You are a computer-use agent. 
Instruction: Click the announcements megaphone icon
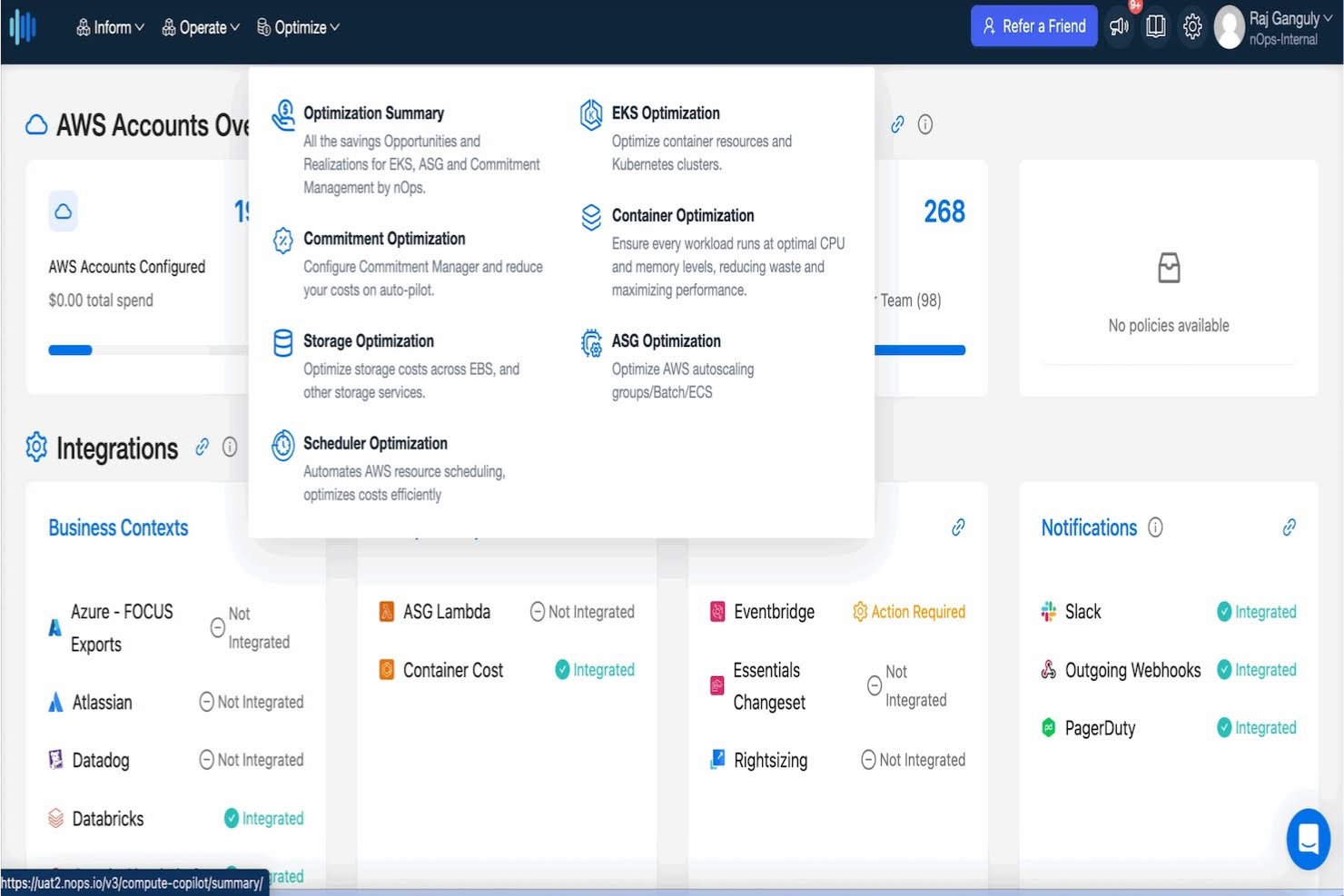[x=1119, y=25]
